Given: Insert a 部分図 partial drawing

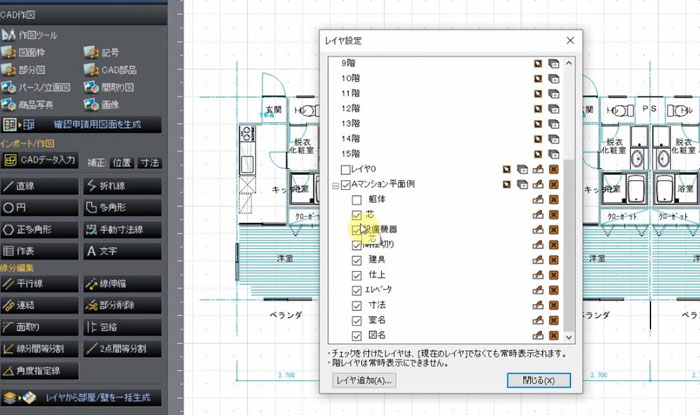Looking at the screenshot, I should click(23, 70).
